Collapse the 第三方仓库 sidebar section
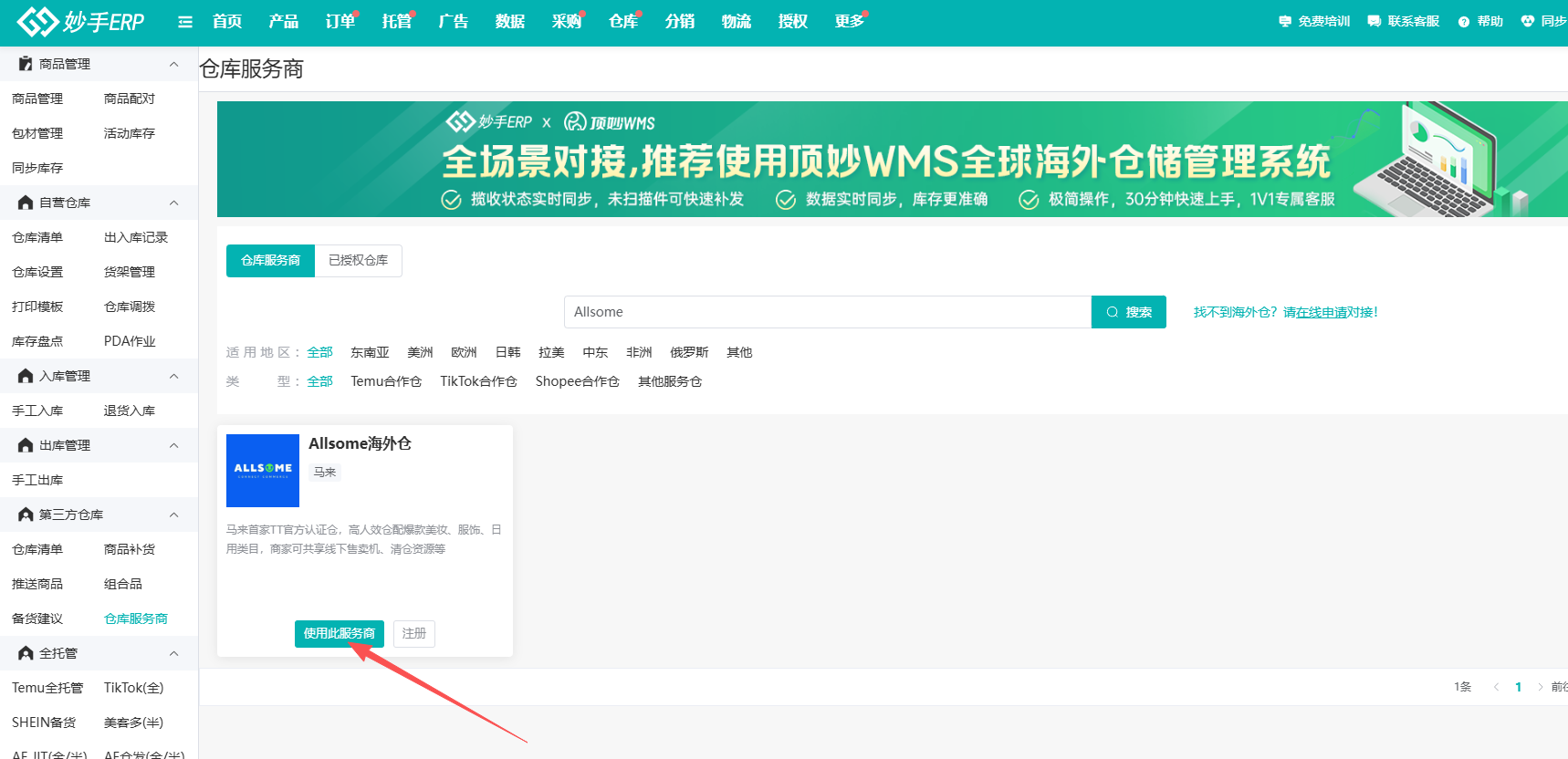Image resolution: width=1568 pixels, height=759 pixels. click(x=174, y=515)
